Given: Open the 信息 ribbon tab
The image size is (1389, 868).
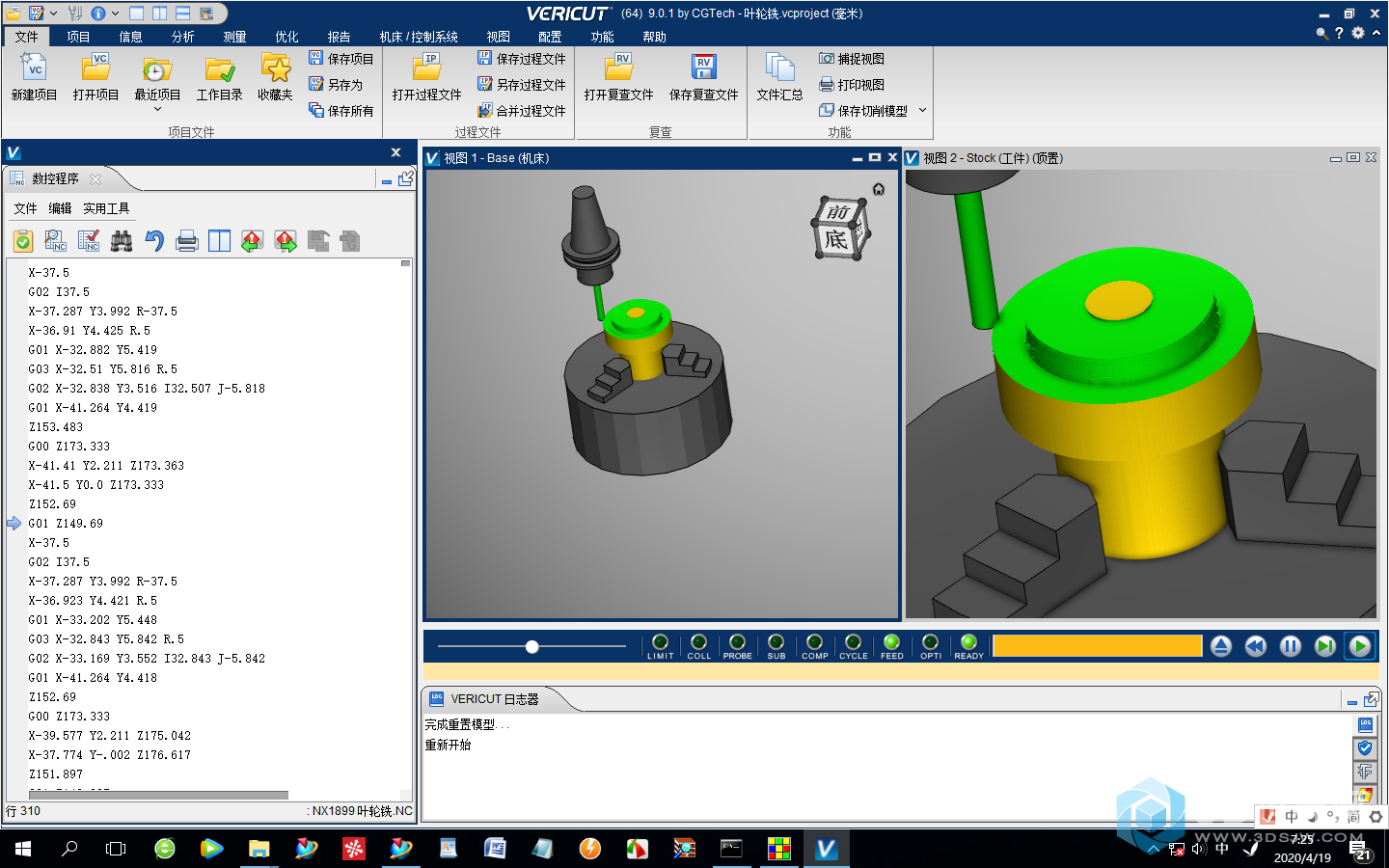Looking at the screenshot, I should pos(130,37).
